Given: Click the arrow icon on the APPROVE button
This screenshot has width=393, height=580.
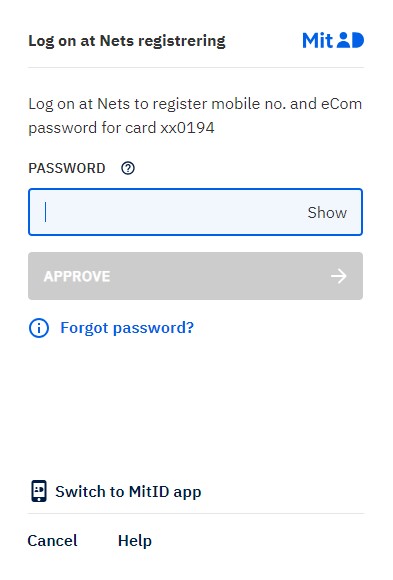Looking at the screenshot, I should (339, 276).
